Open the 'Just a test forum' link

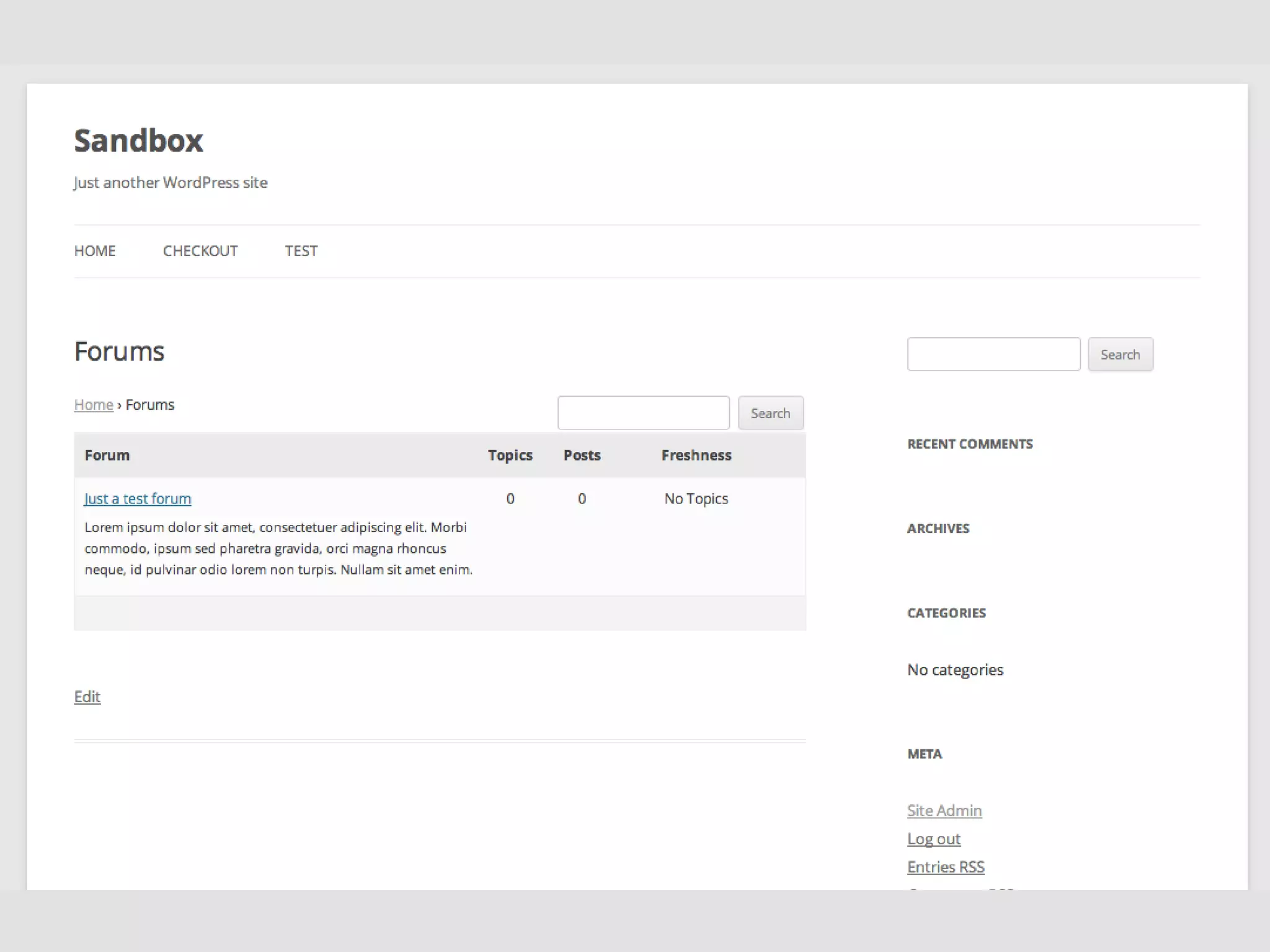point(138,499)
